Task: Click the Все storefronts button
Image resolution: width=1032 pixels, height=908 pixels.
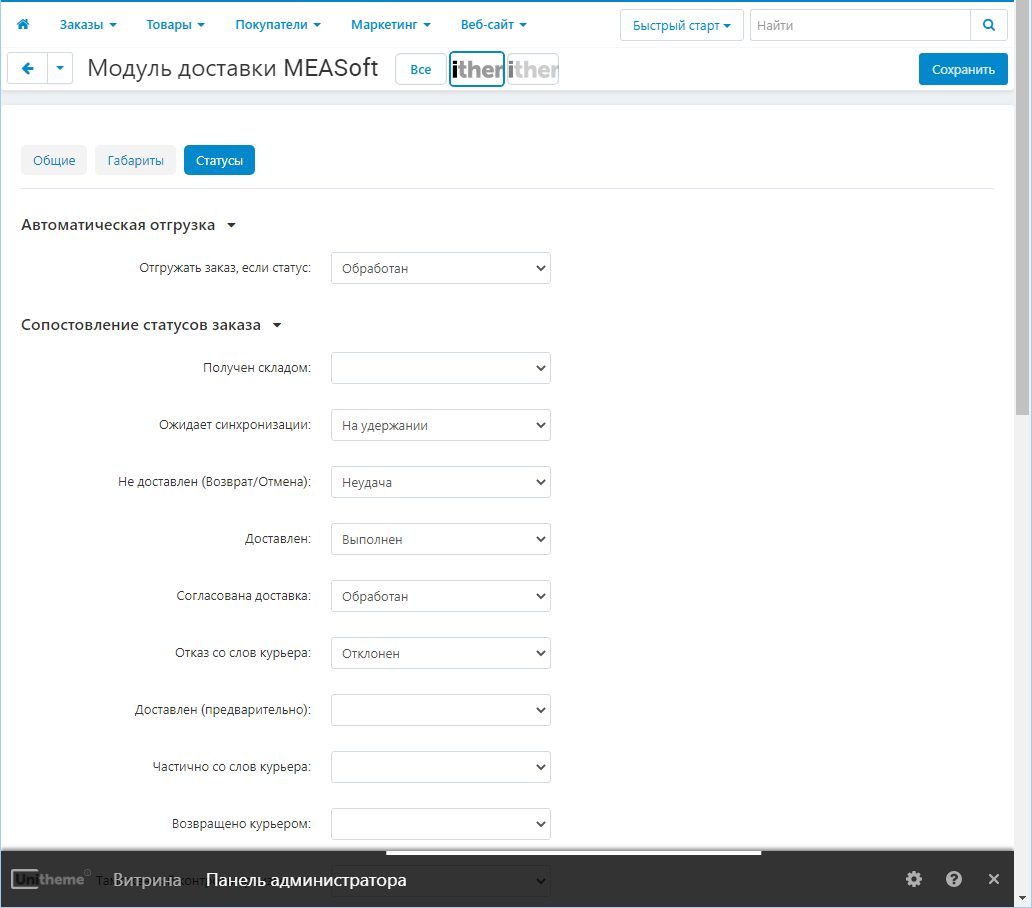Action: (x=421, y=69)
